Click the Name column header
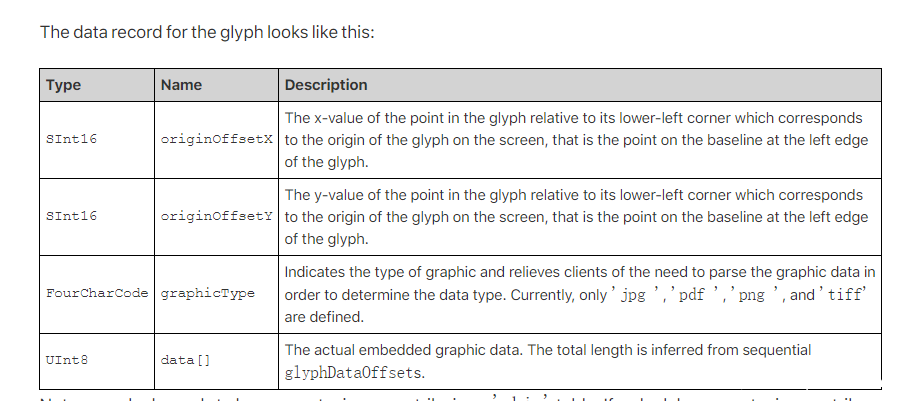The image size is (908, 401). (x=181, y=85)
